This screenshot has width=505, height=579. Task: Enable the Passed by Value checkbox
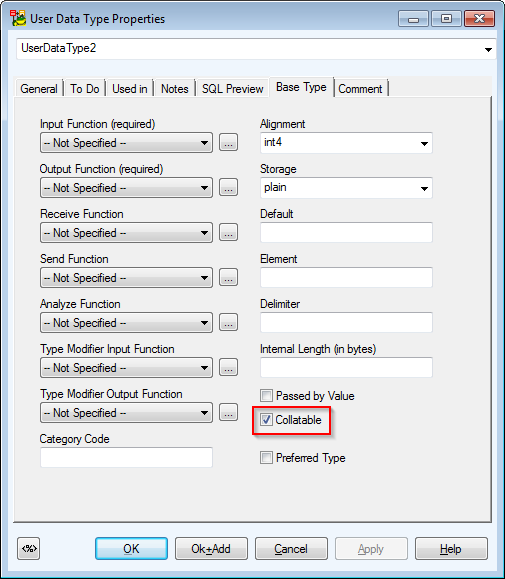[266, 395]
